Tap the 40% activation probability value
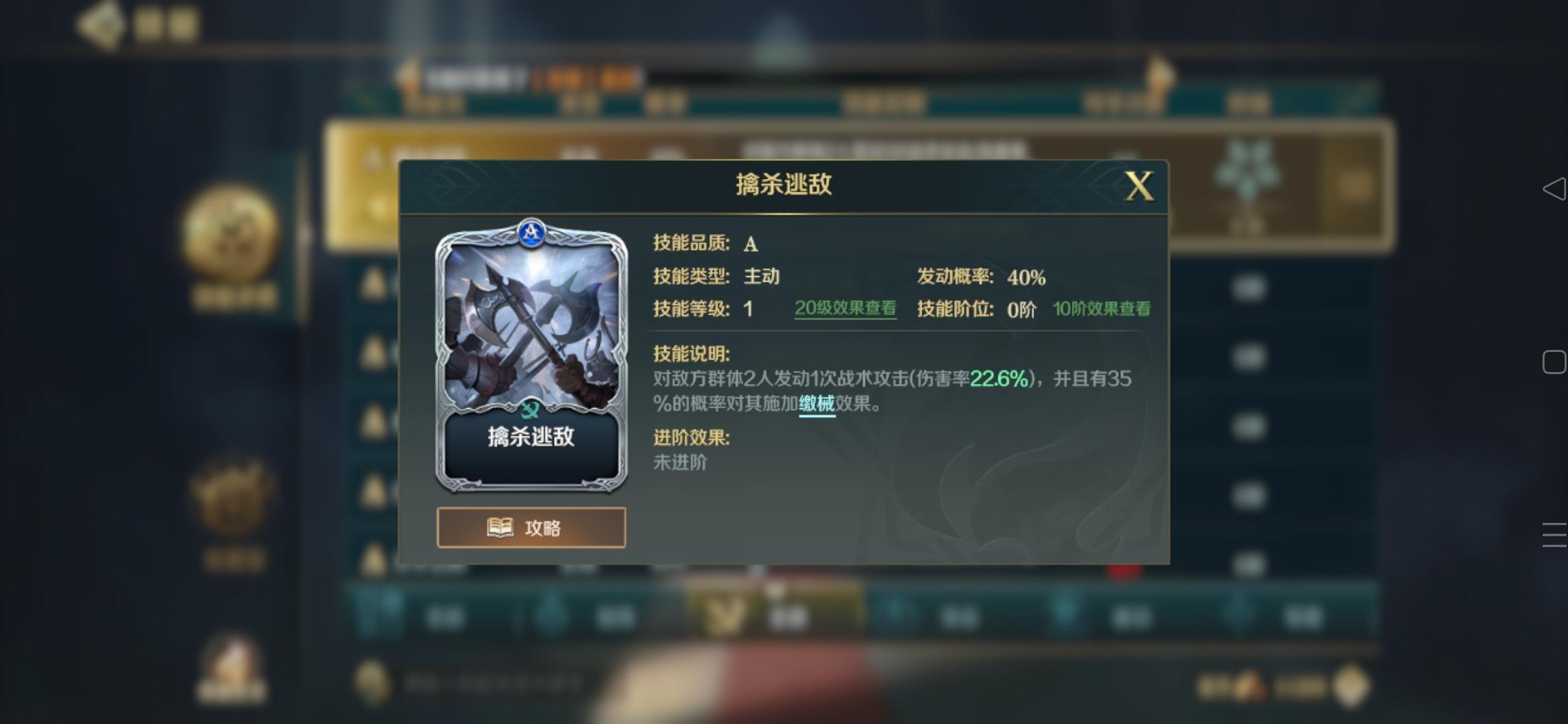Image resolution: width=1568 pixels, height=724 pixels. point(1026,278)
